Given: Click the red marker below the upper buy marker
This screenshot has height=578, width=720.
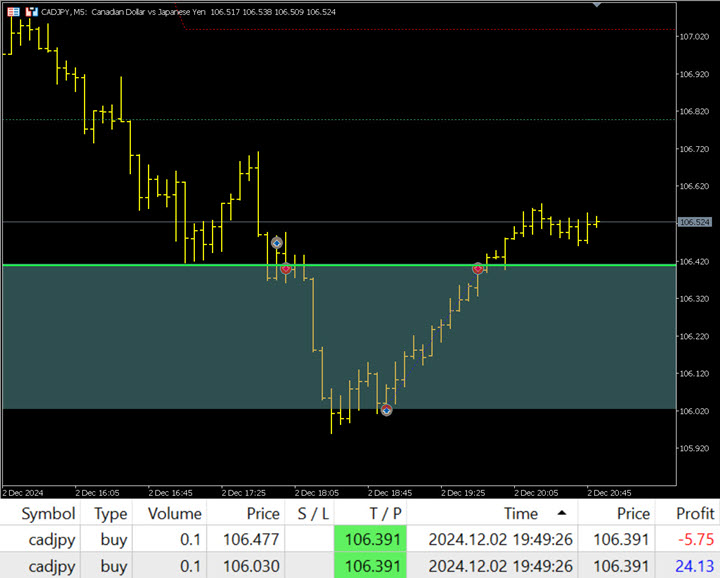Looking at the screenshot, I should tap(286, 268).
